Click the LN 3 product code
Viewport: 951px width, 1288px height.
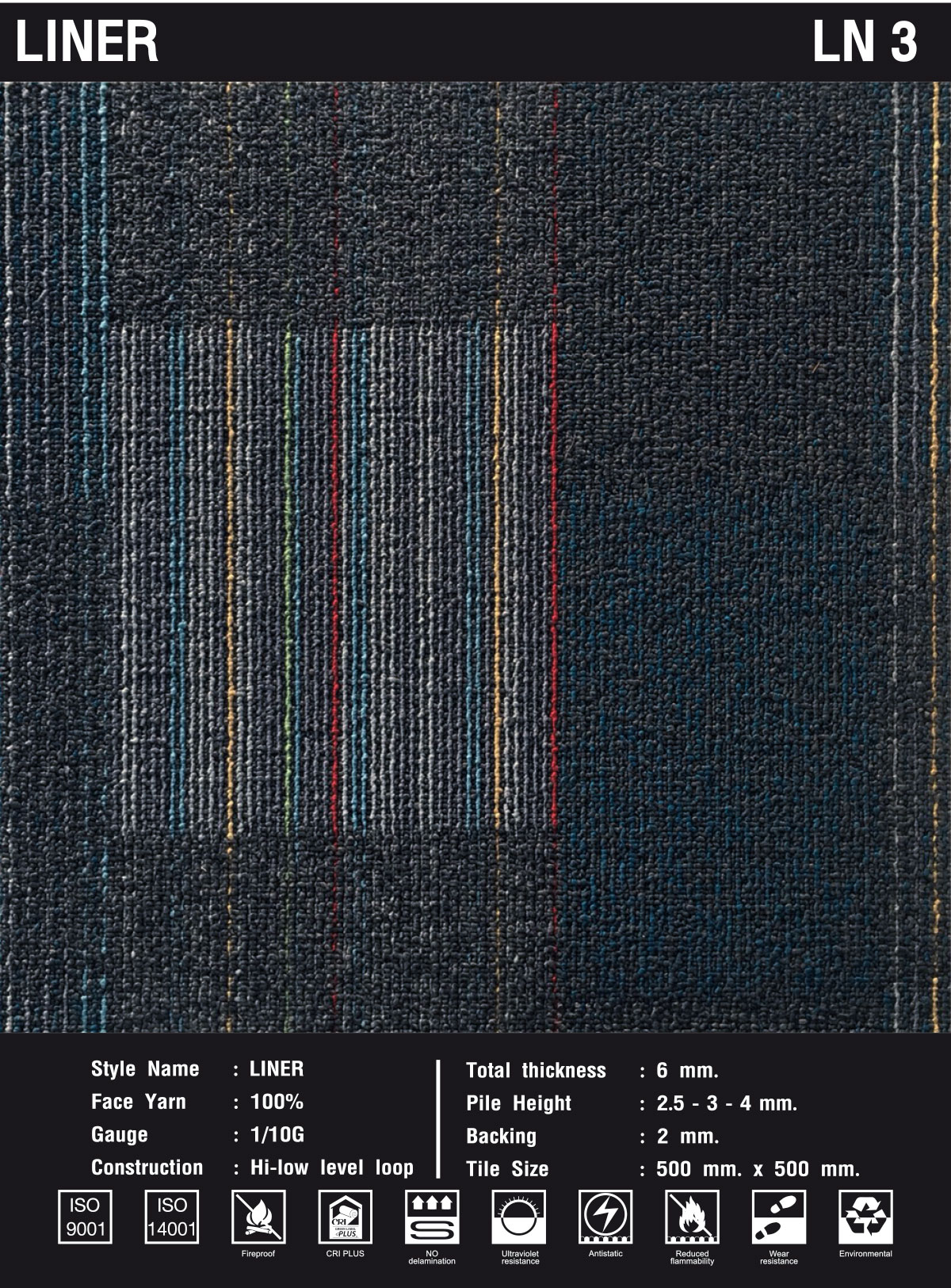coord(865,41)
